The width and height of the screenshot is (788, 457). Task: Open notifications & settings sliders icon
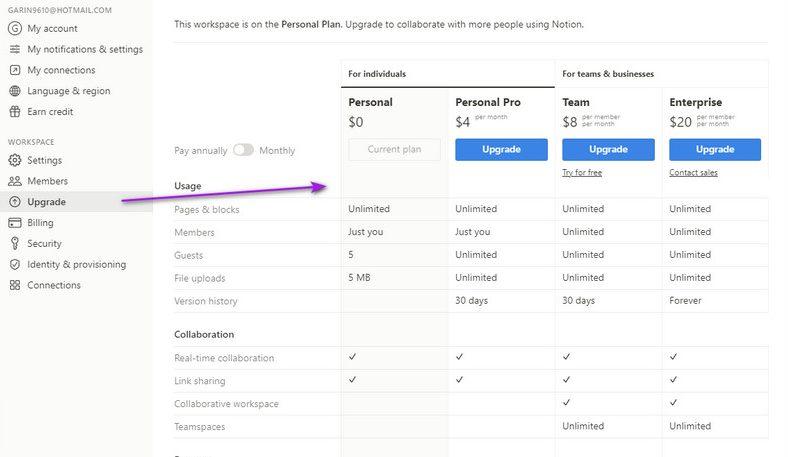coord(15,49)
